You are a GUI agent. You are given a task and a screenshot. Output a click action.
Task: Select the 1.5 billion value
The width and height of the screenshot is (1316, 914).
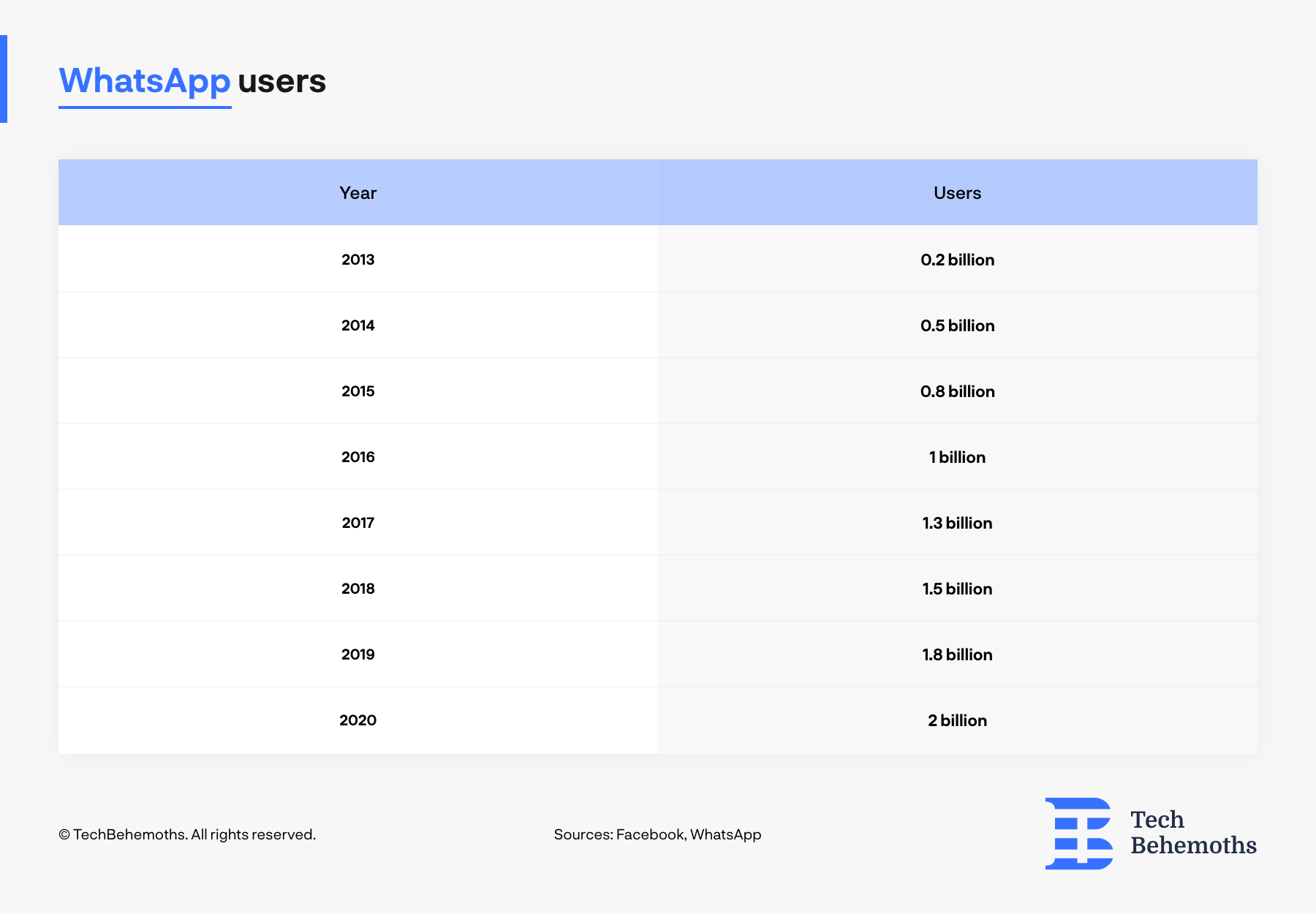958,589
